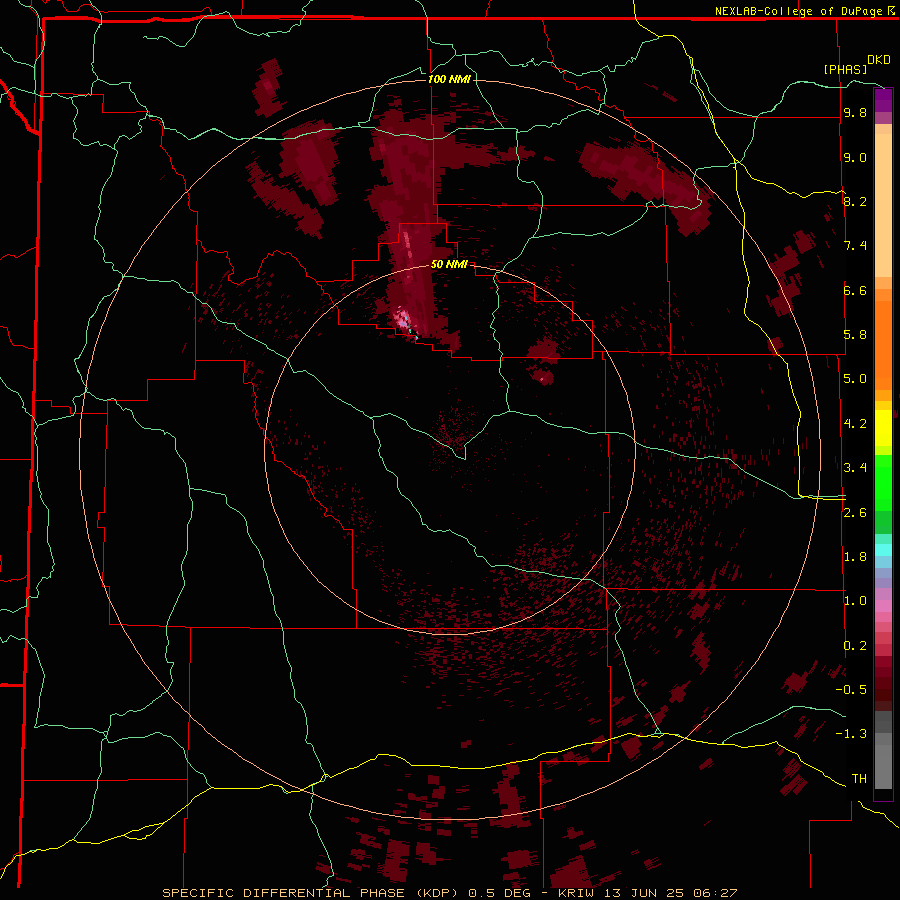900x900 pixels.
Task: Click the TH threshold label
Action: [x=859, y=779]
